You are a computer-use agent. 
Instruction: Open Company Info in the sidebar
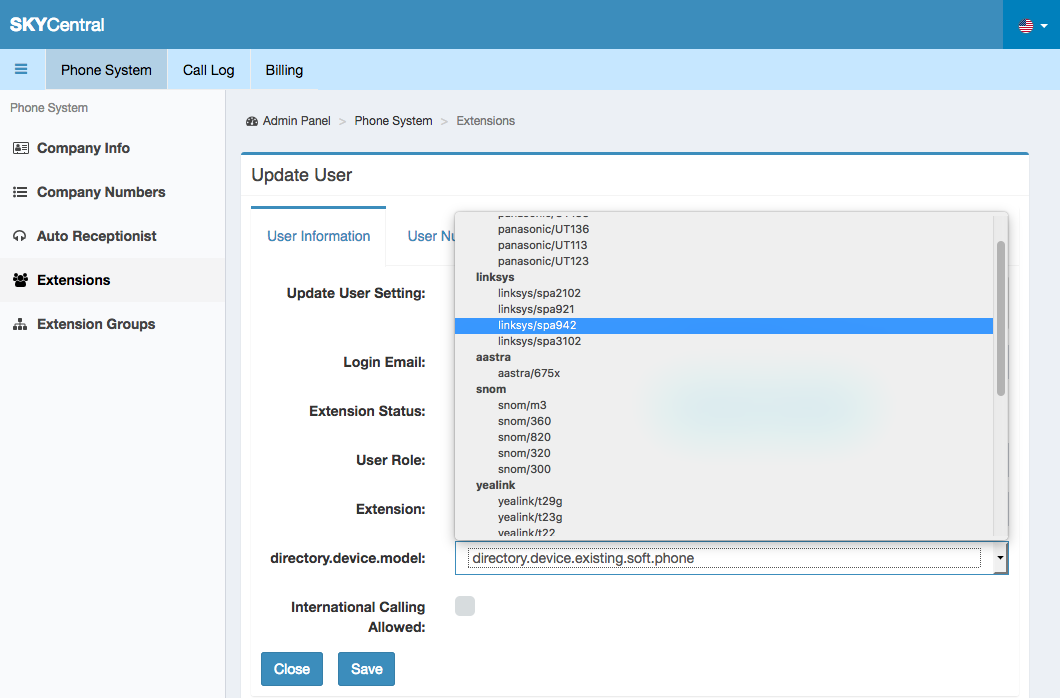point(112,148)
